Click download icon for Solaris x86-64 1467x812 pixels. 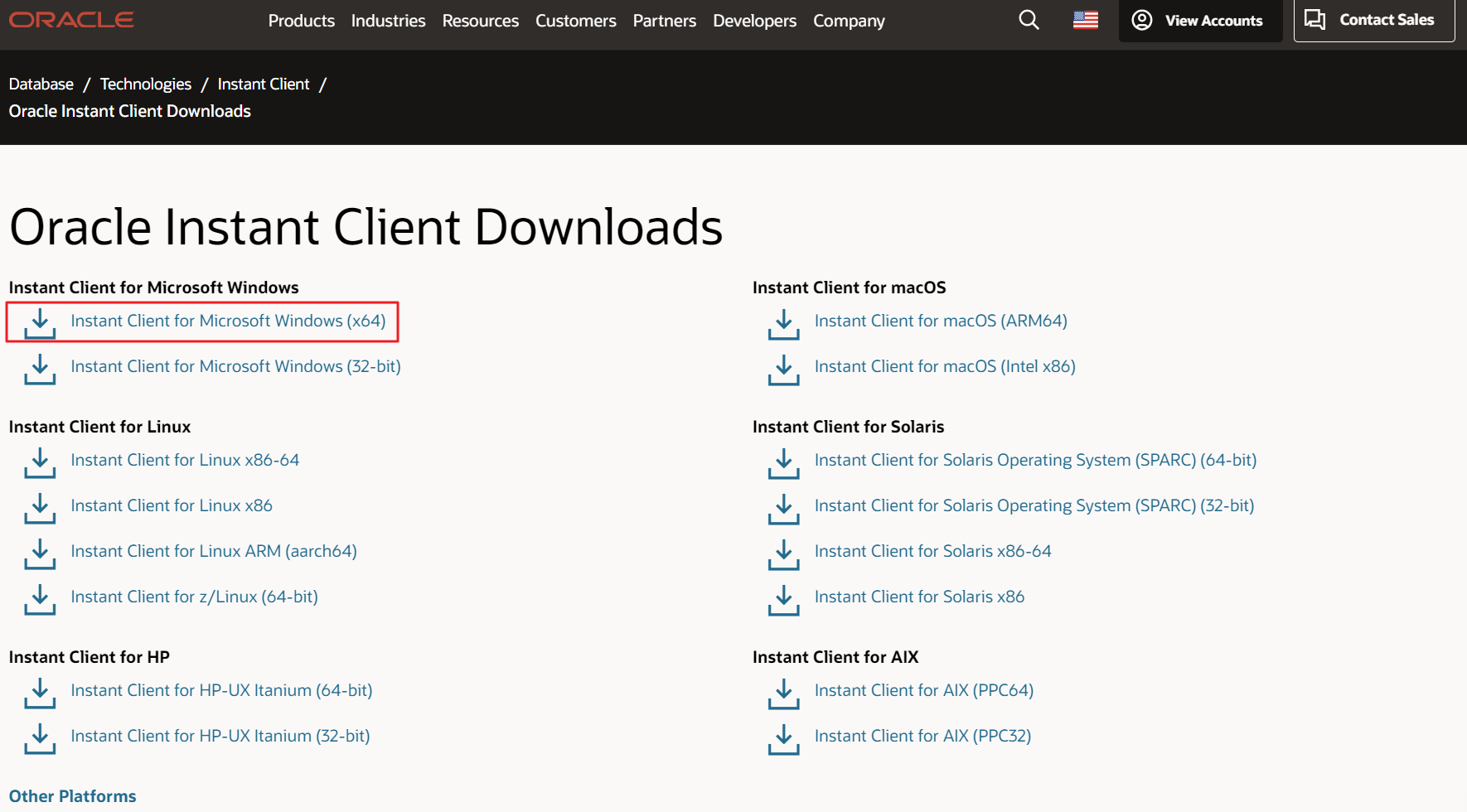click(x=784, y=554)
